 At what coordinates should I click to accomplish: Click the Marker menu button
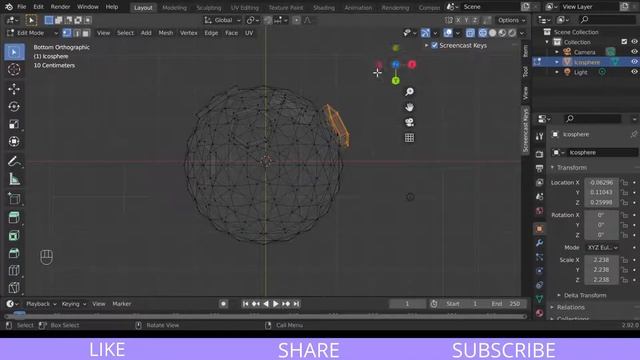point(122,304)
